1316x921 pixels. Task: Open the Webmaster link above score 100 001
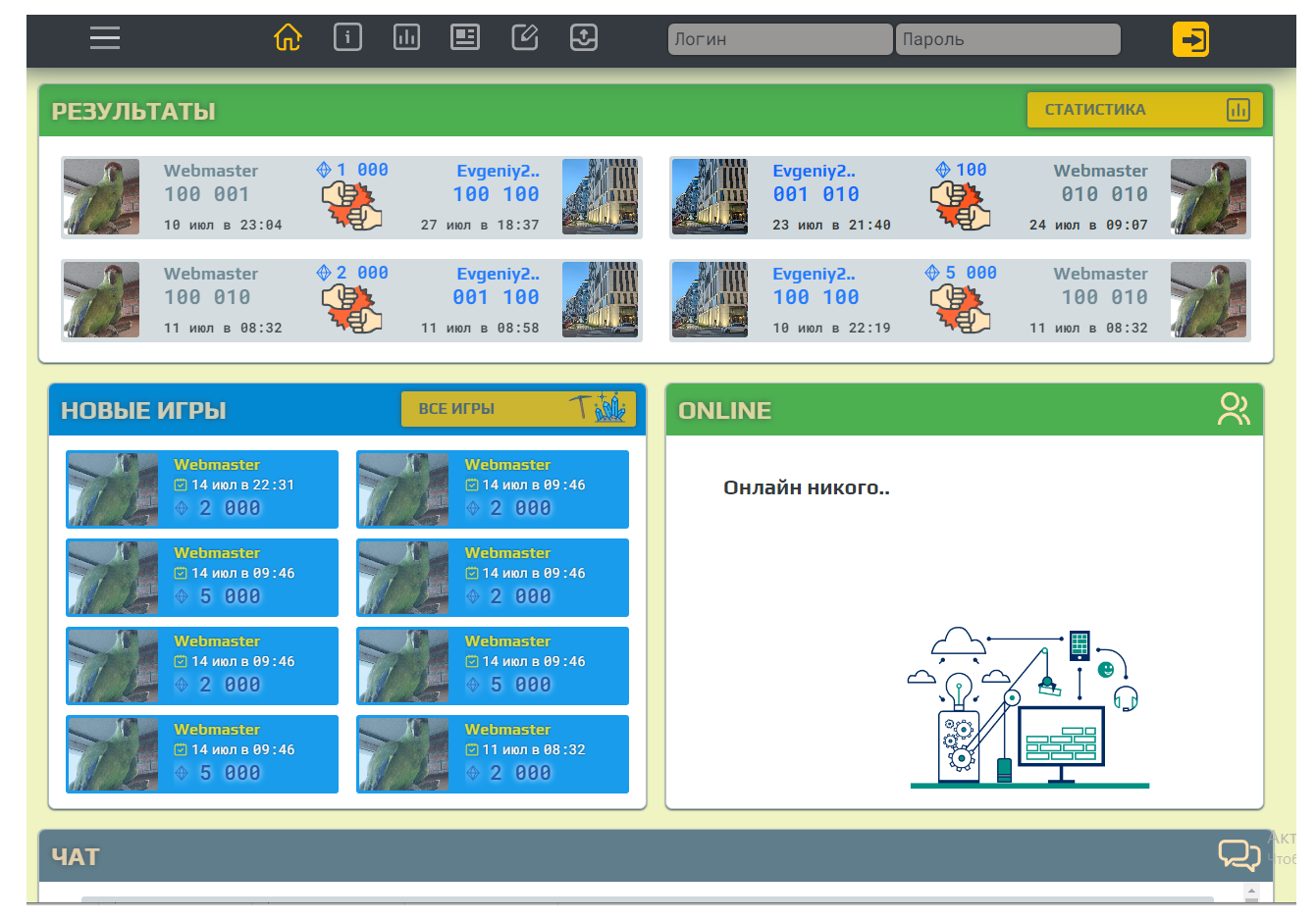(211, 171)
